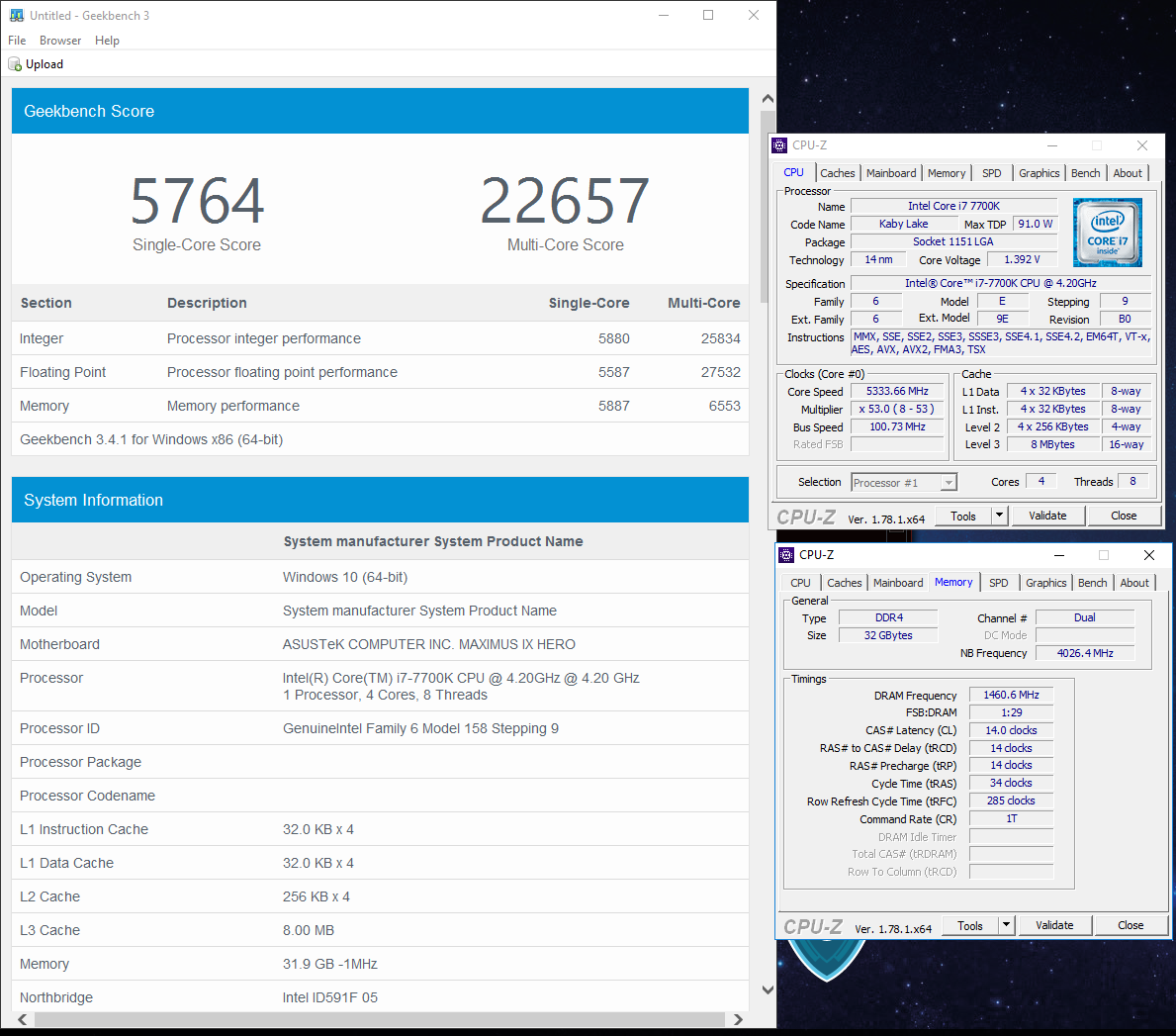
Task: Open About tab in lower CPU-Z window
Action: point(1134,583)
